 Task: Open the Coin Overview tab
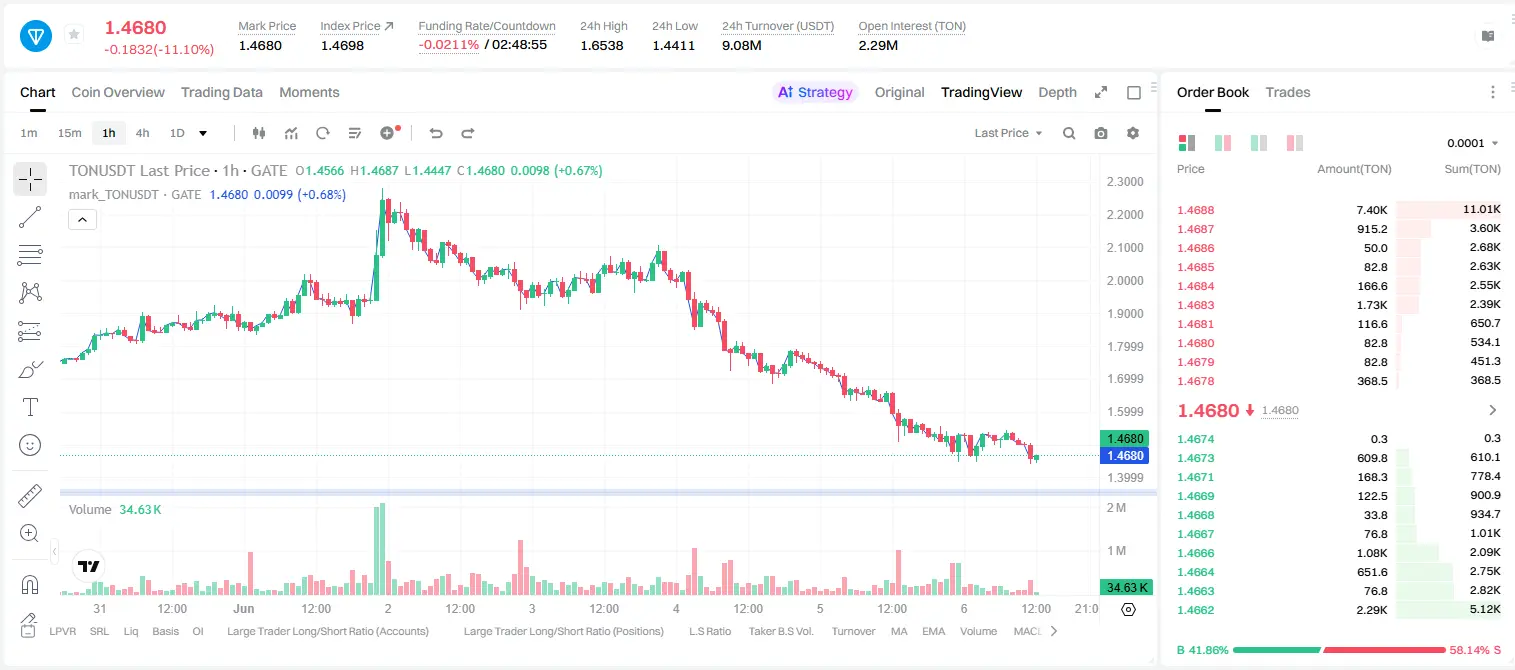tap(118, 92)
